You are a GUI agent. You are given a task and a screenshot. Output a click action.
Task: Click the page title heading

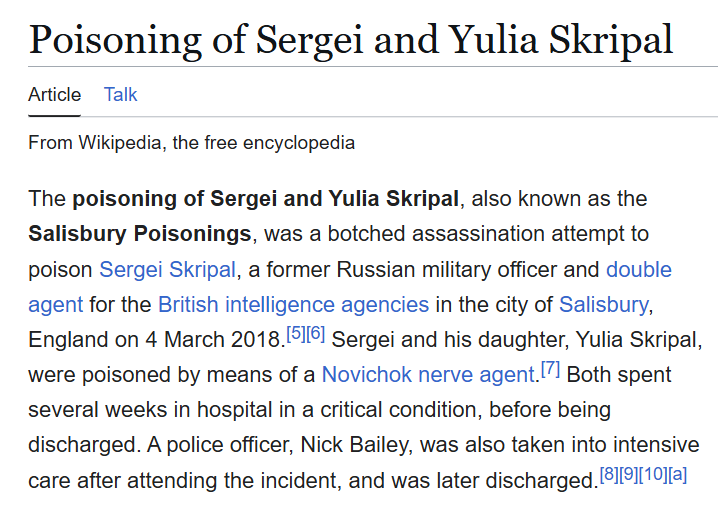click(x=351, y=40)
